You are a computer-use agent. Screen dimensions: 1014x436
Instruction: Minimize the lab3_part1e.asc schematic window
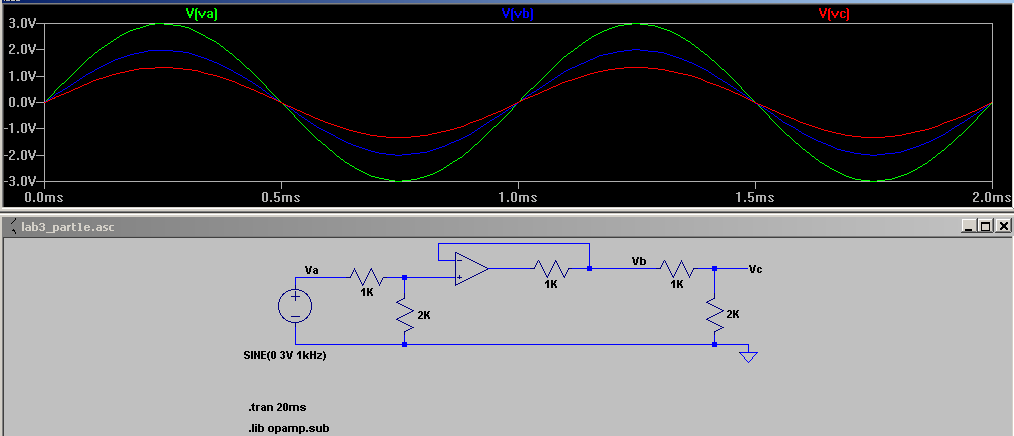[x=968, y=226]
